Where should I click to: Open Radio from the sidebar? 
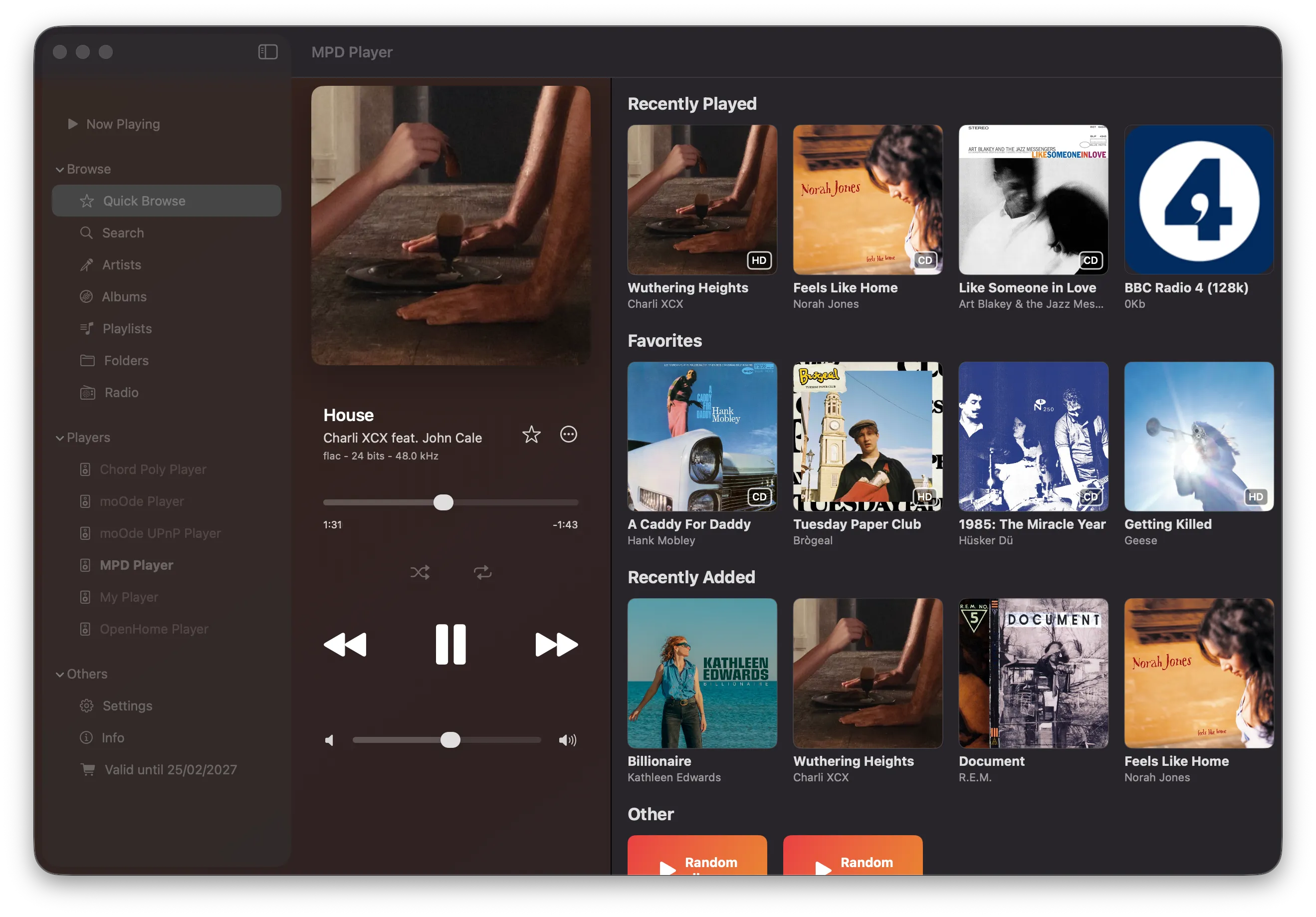point(121,393)
